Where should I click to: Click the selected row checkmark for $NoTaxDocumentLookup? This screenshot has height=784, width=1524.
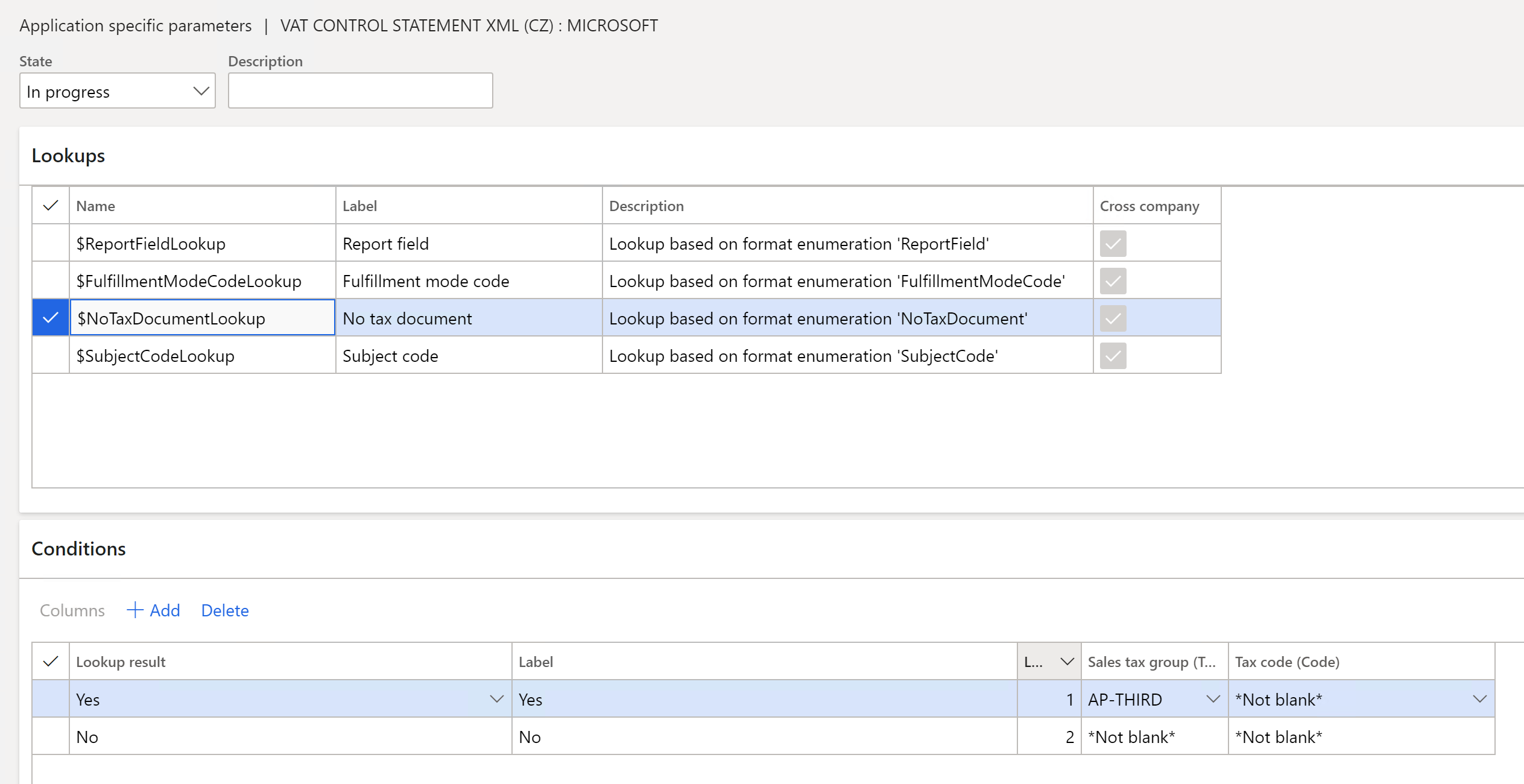51,318
